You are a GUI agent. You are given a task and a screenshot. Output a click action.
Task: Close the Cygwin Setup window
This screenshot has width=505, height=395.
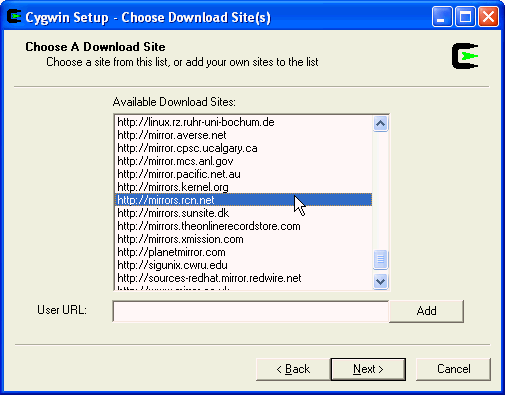488,17
